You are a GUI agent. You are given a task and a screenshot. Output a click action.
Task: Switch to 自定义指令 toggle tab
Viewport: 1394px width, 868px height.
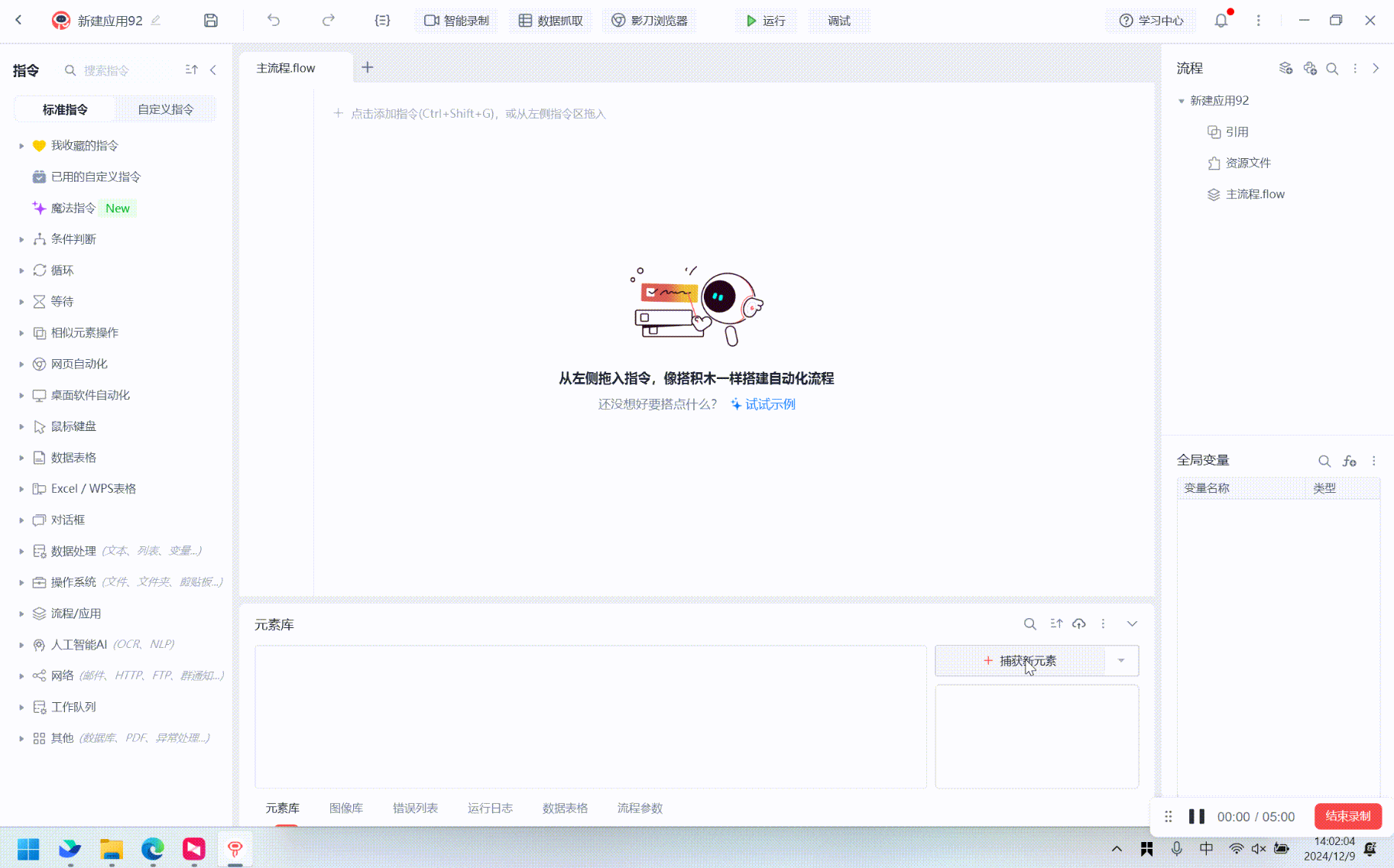pos(165,109)
